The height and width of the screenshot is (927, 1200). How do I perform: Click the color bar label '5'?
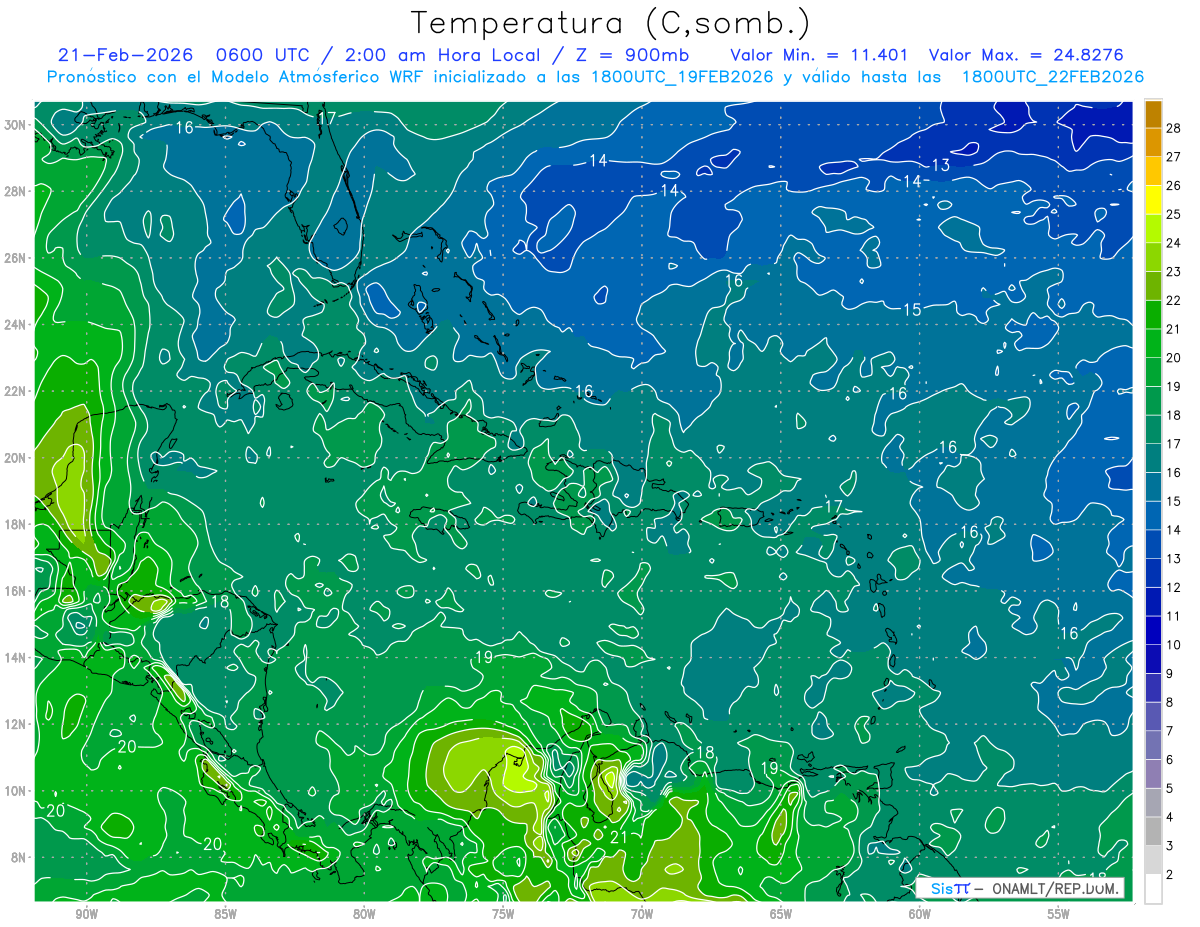tap(1170, 788)
